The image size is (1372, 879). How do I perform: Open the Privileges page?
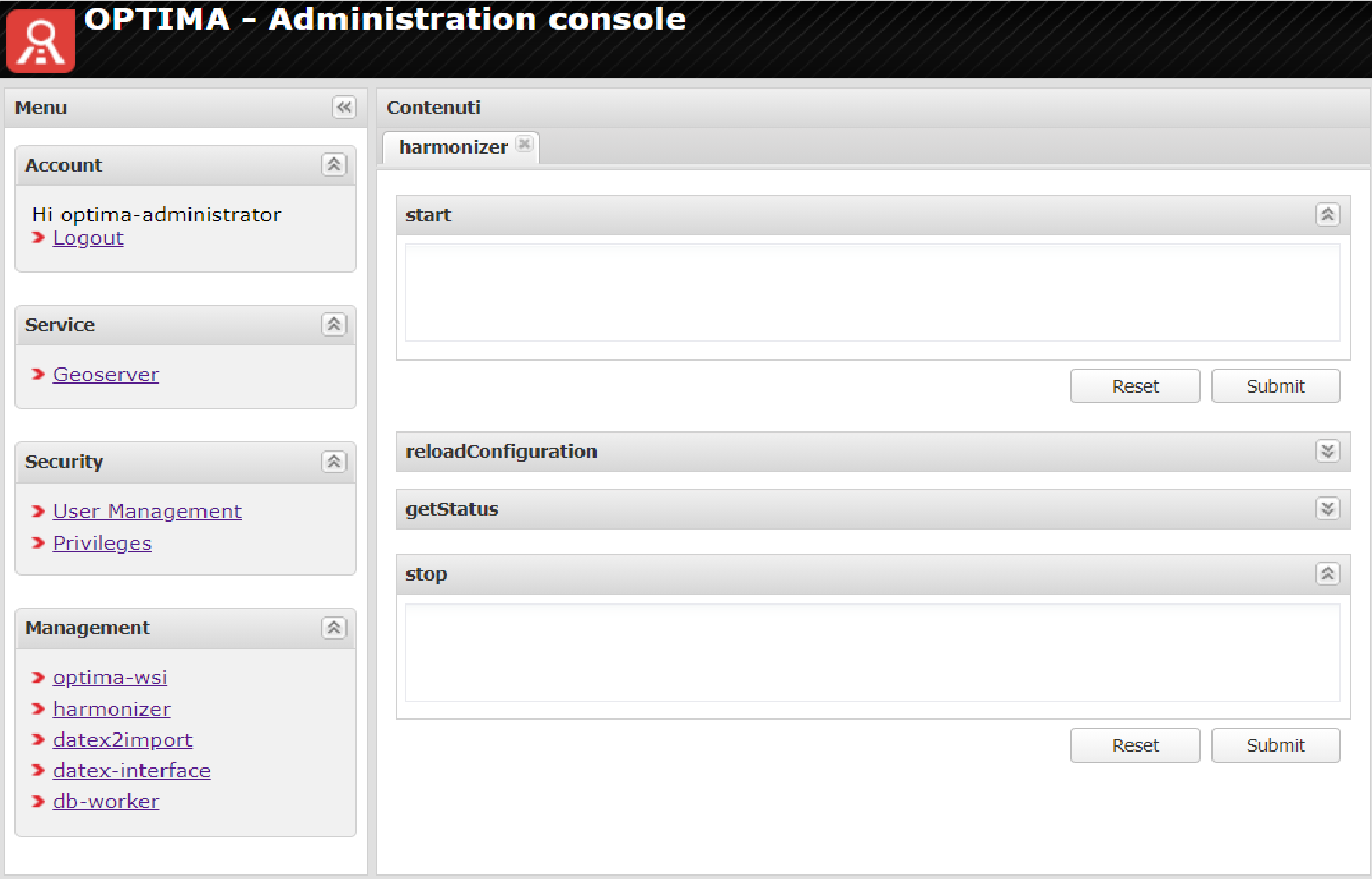pyautogui.click(x=102, y=543)
